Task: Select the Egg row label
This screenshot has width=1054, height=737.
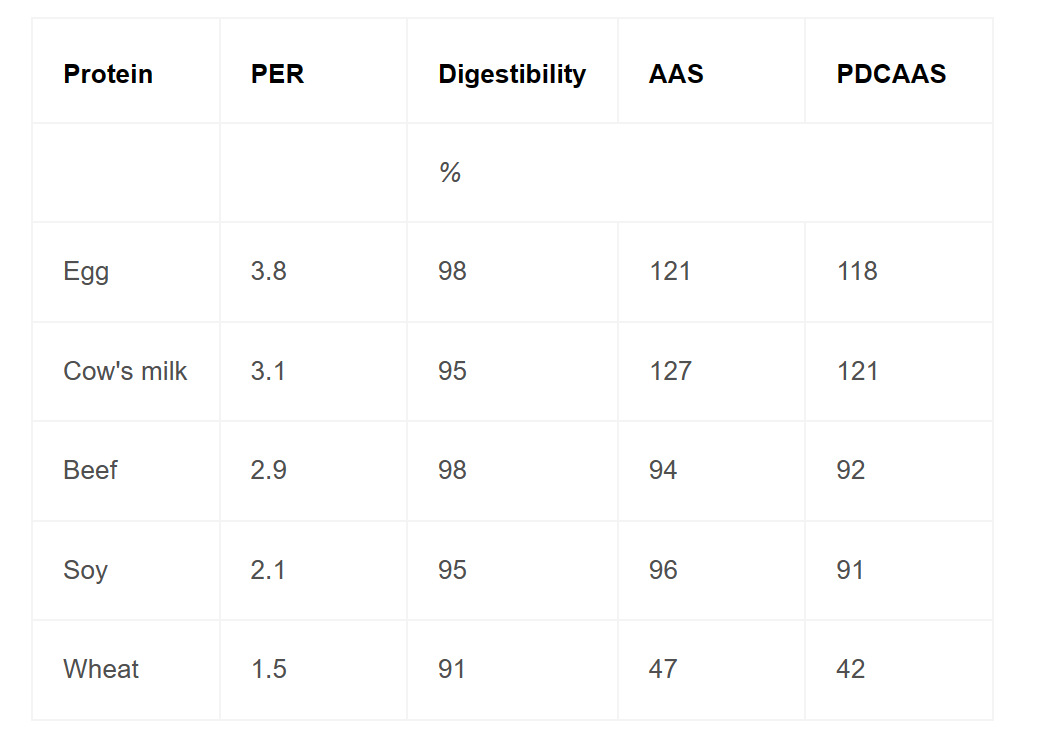Action: [x=86, y=272]
